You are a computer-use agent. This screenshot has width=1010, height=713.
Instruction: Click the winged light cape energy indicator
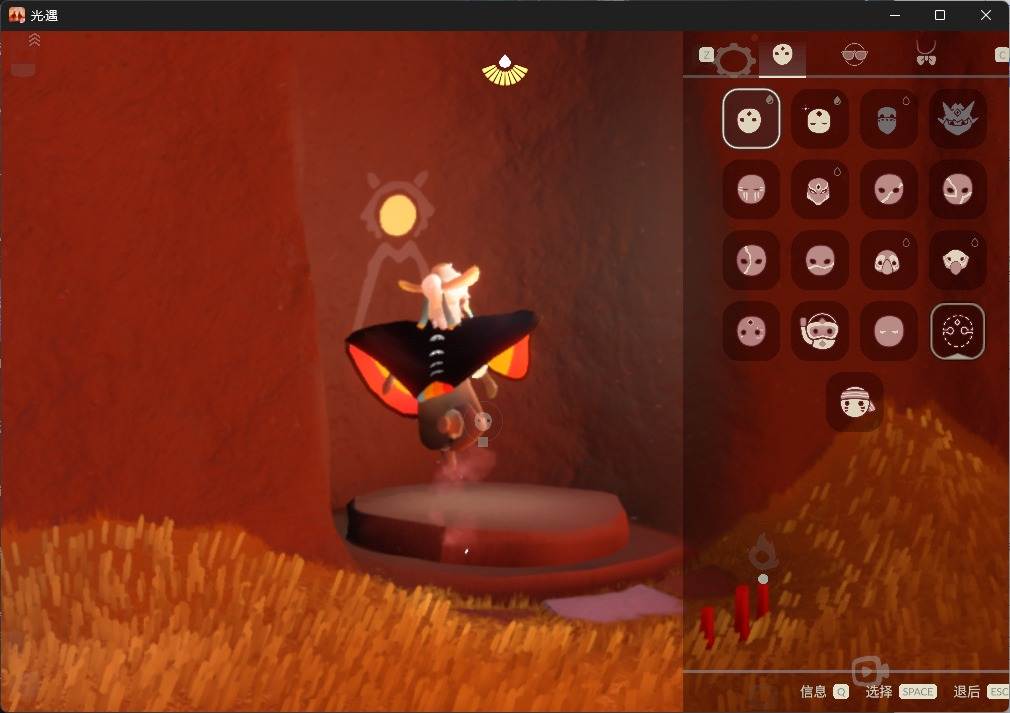(505, 70)
